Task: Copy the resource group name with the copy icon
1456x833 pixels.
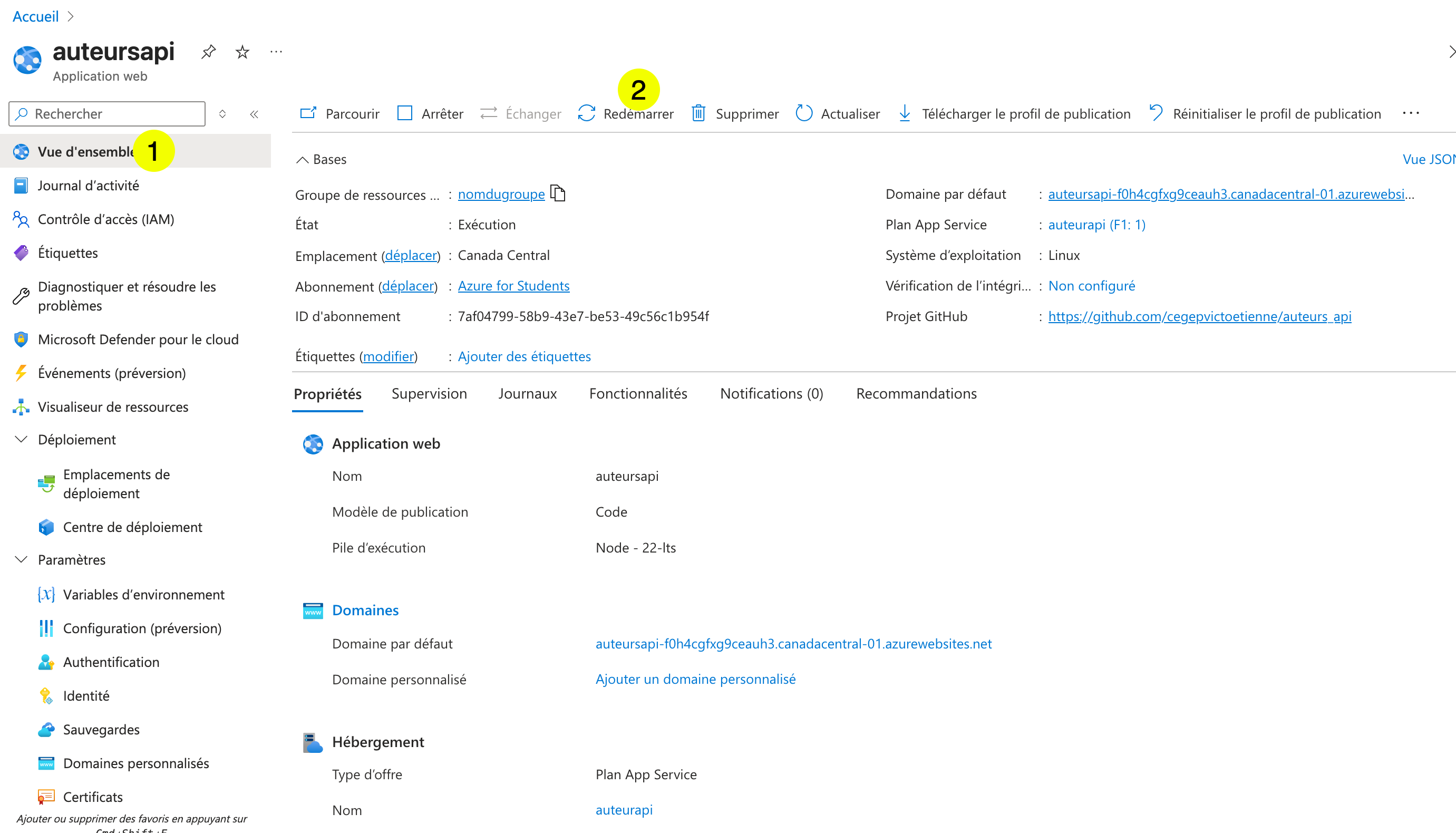Action: click(558, 193)
